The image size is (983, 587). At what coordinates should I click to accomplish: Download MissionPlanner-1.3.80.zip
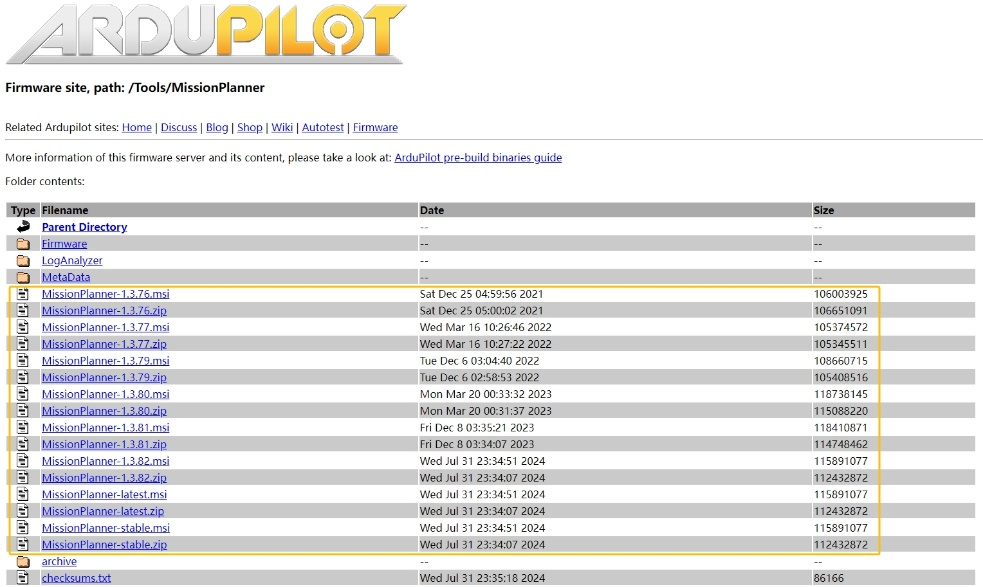coord(104,411)
